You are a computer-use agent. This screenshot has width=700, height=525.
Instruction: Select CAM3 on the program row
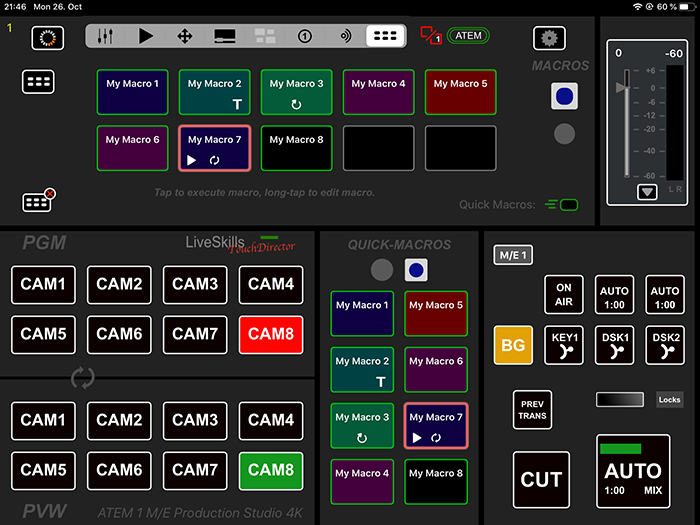coord(195,285)
